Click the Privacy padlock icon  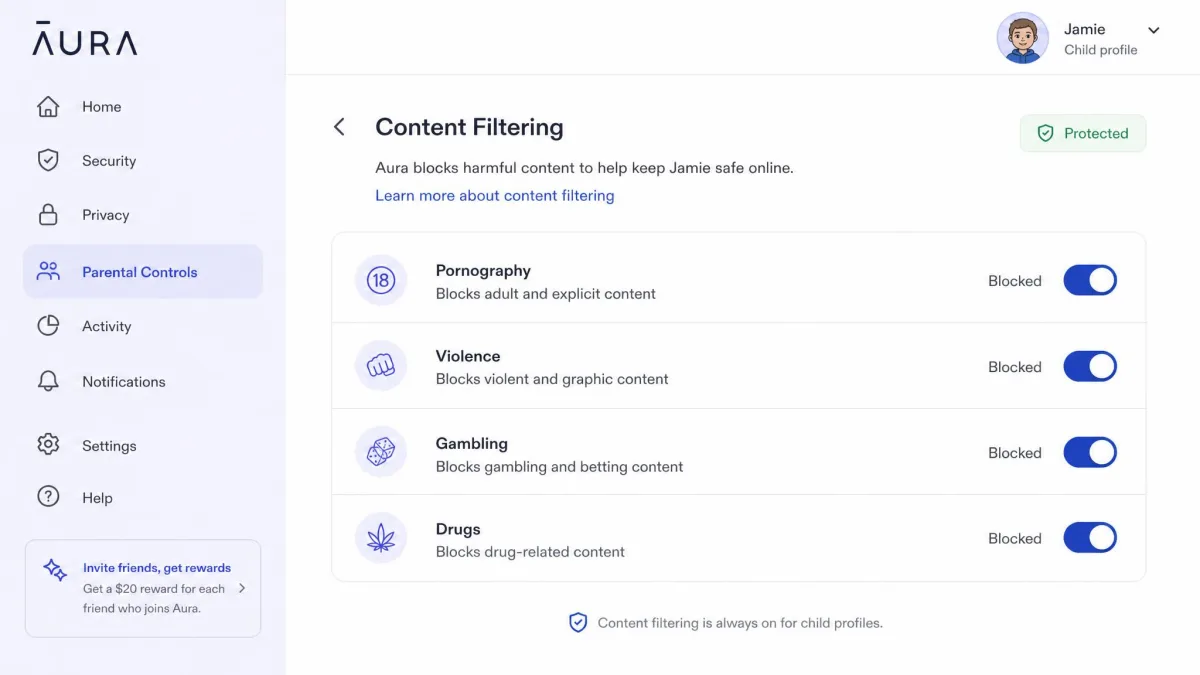48,214
